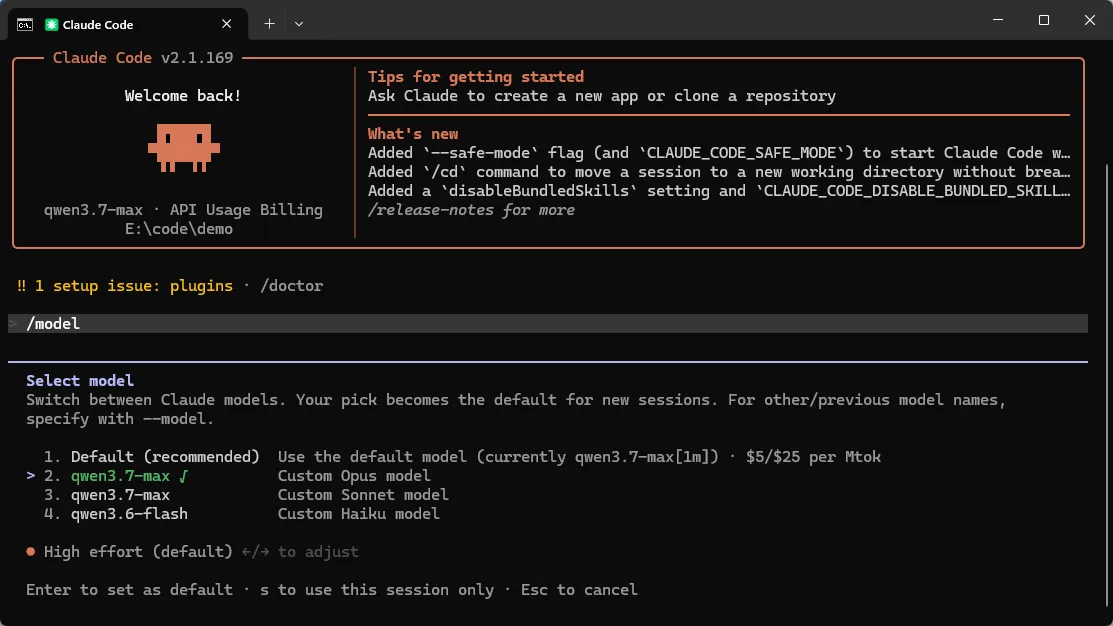Click the /doctor command link
This screenshot has width=1113, height=626.
click(x=292, y=285)
